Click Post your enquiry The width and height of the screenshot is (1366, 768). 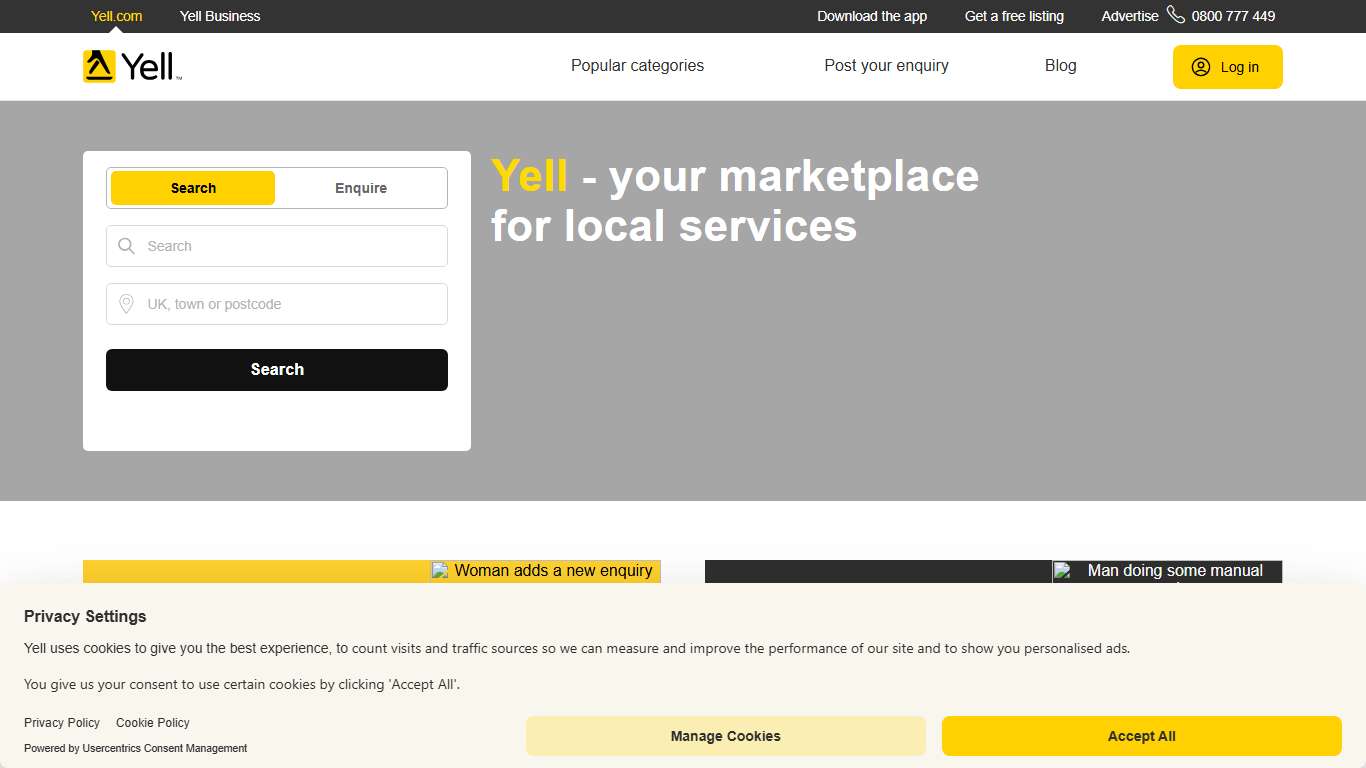886,65
